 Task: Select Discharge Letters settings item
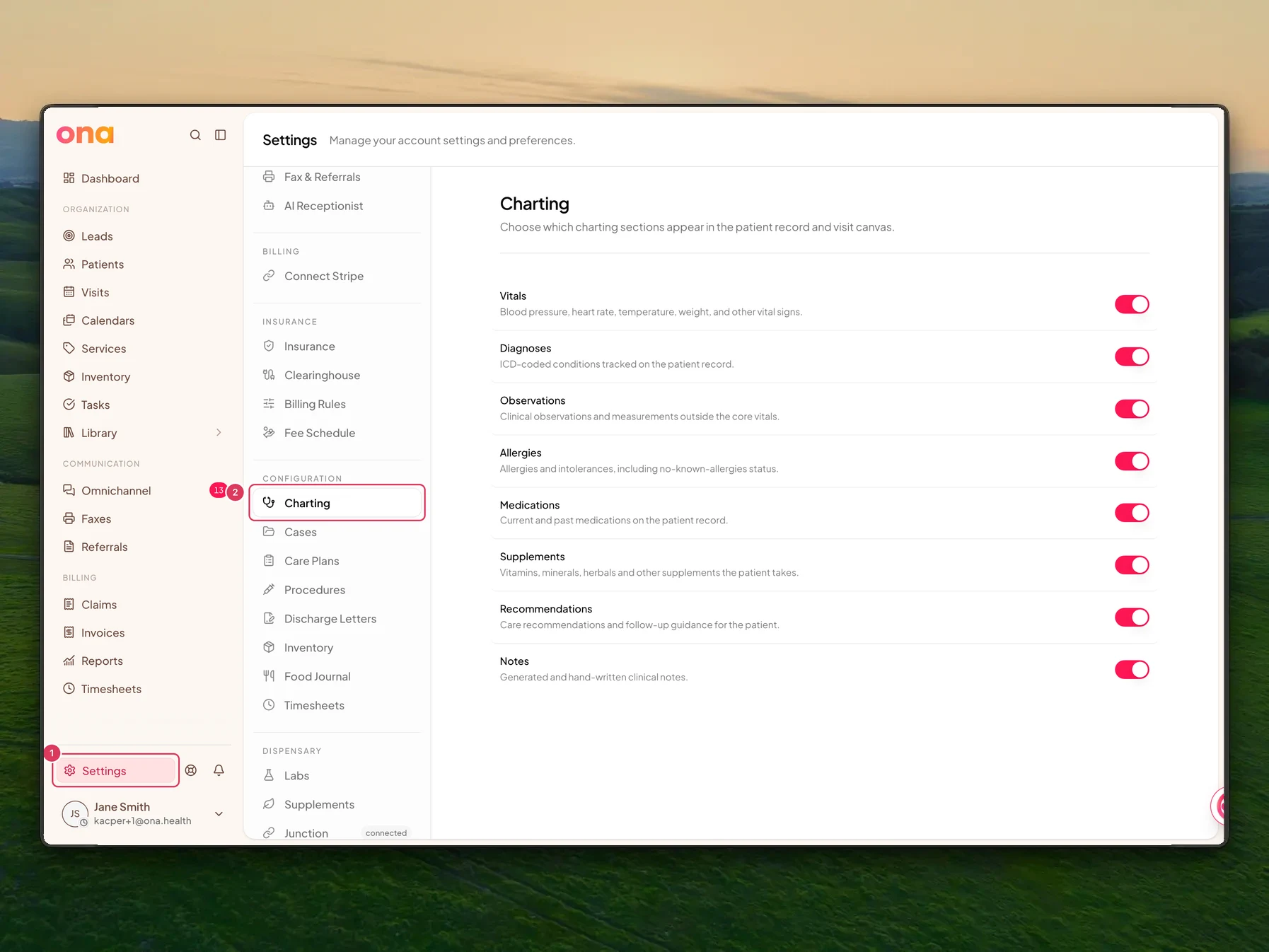click(x=337, y=618)
